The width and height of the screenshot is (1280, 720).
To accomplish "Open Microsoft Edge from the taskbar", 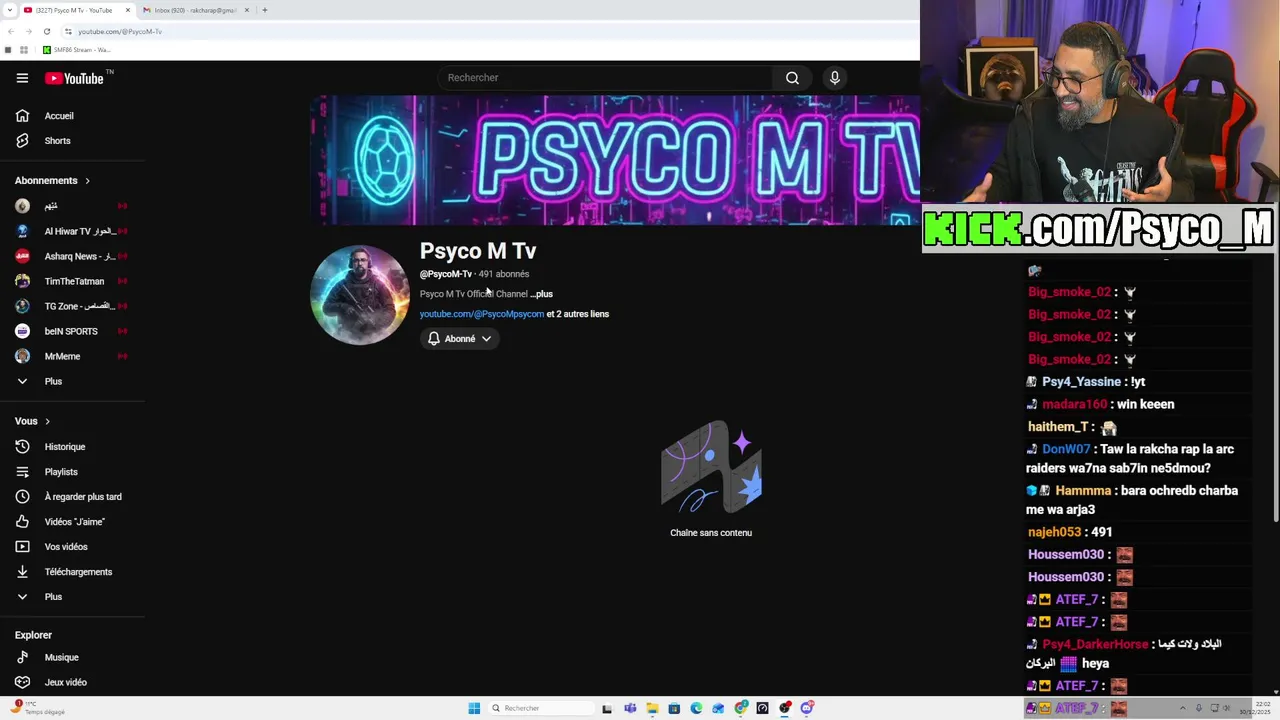I will click(696, 708).
